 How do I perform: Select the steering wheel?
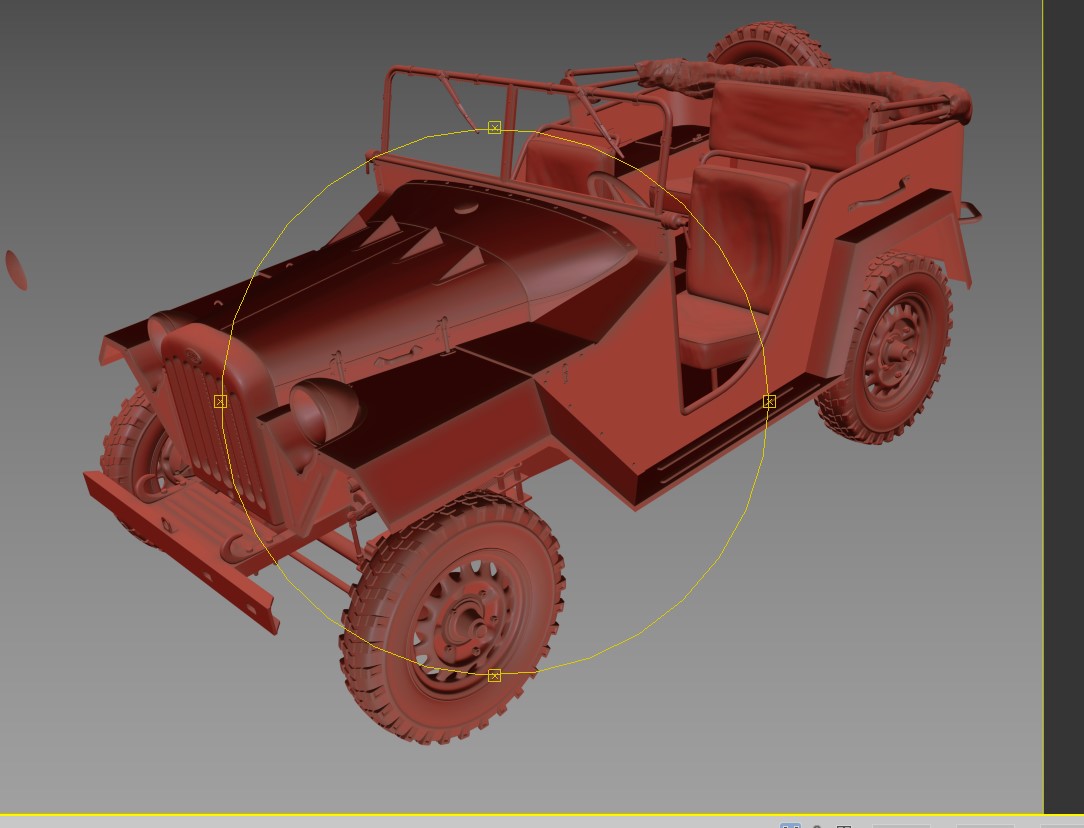(612, 187)
